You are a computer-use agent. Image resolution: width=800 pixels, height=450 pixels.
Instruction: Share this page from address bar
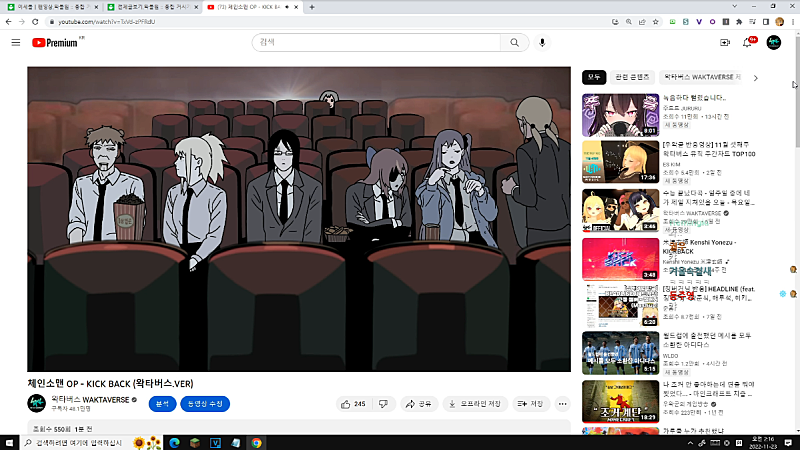coord(642,22)
